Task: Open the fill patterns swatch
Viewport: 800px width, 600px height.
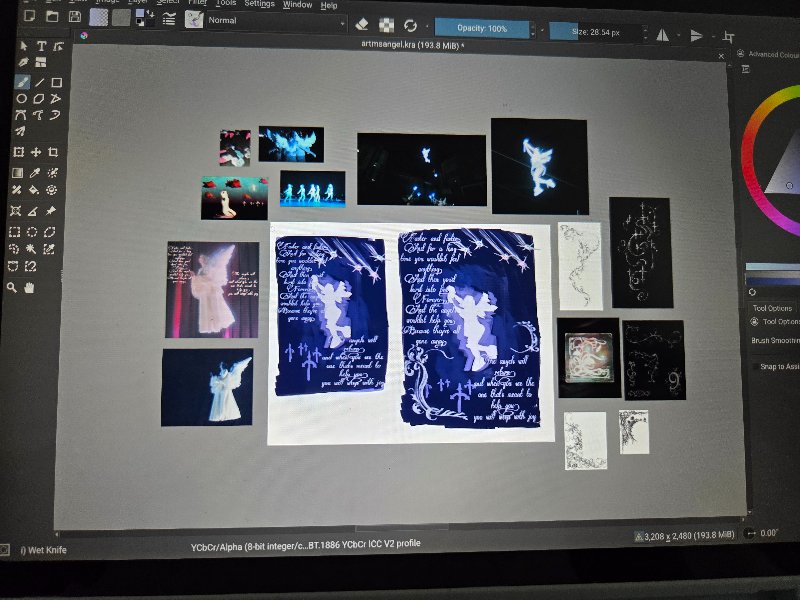Action: coord(121,18)
